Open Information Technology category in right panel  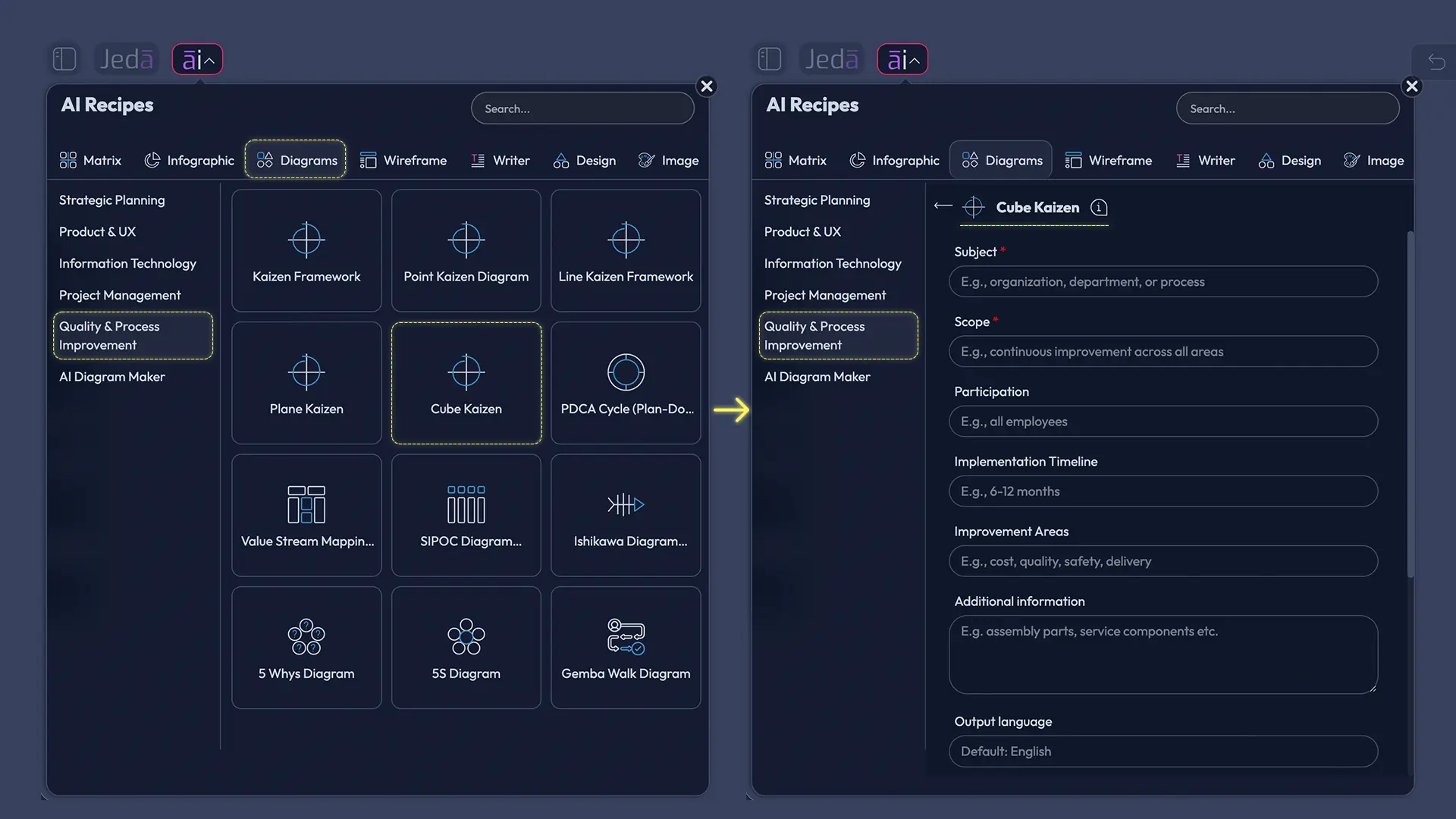tap(833, 263)
